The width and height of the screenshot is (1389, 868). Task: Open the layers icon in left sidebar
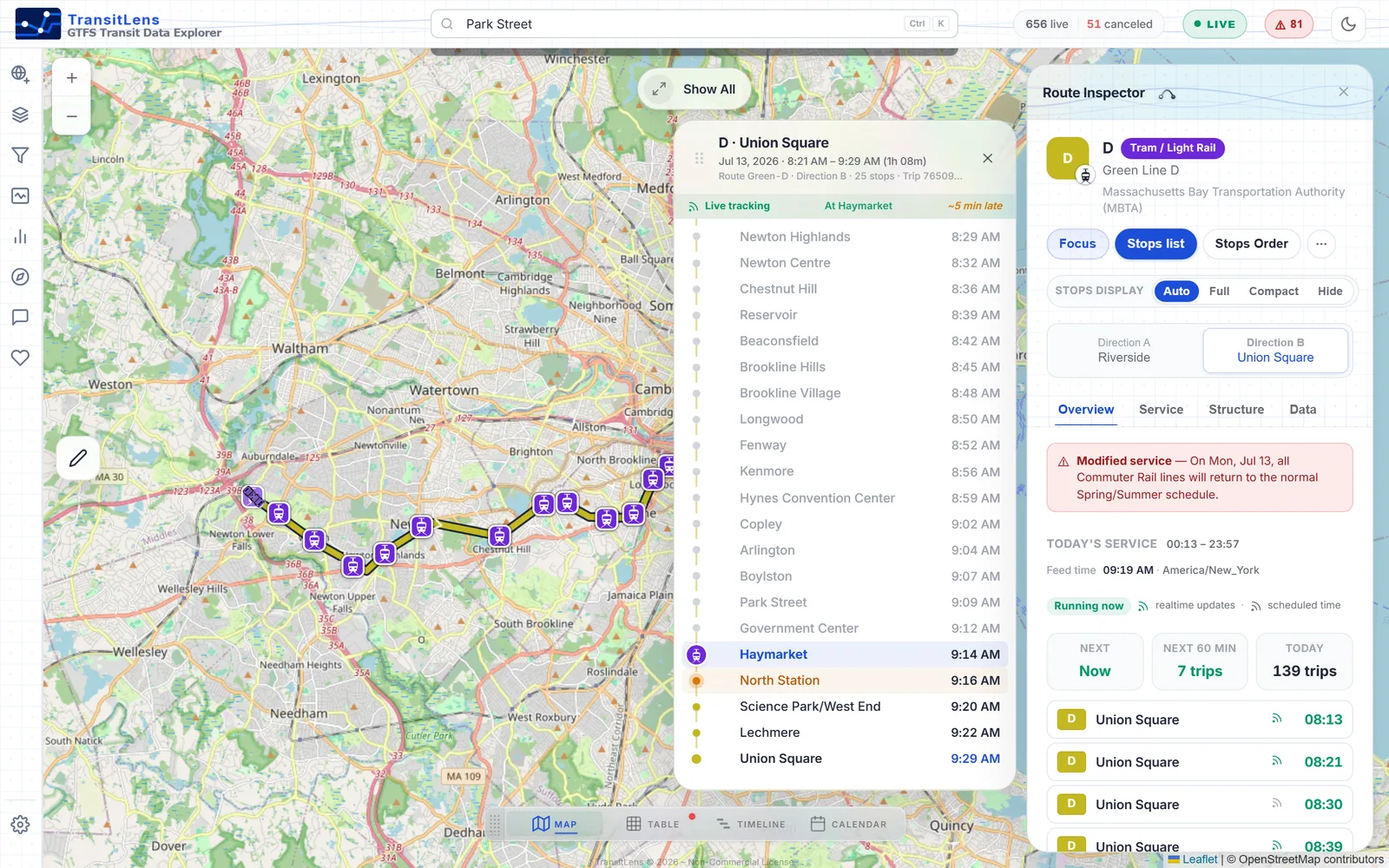tap(20, 115)
